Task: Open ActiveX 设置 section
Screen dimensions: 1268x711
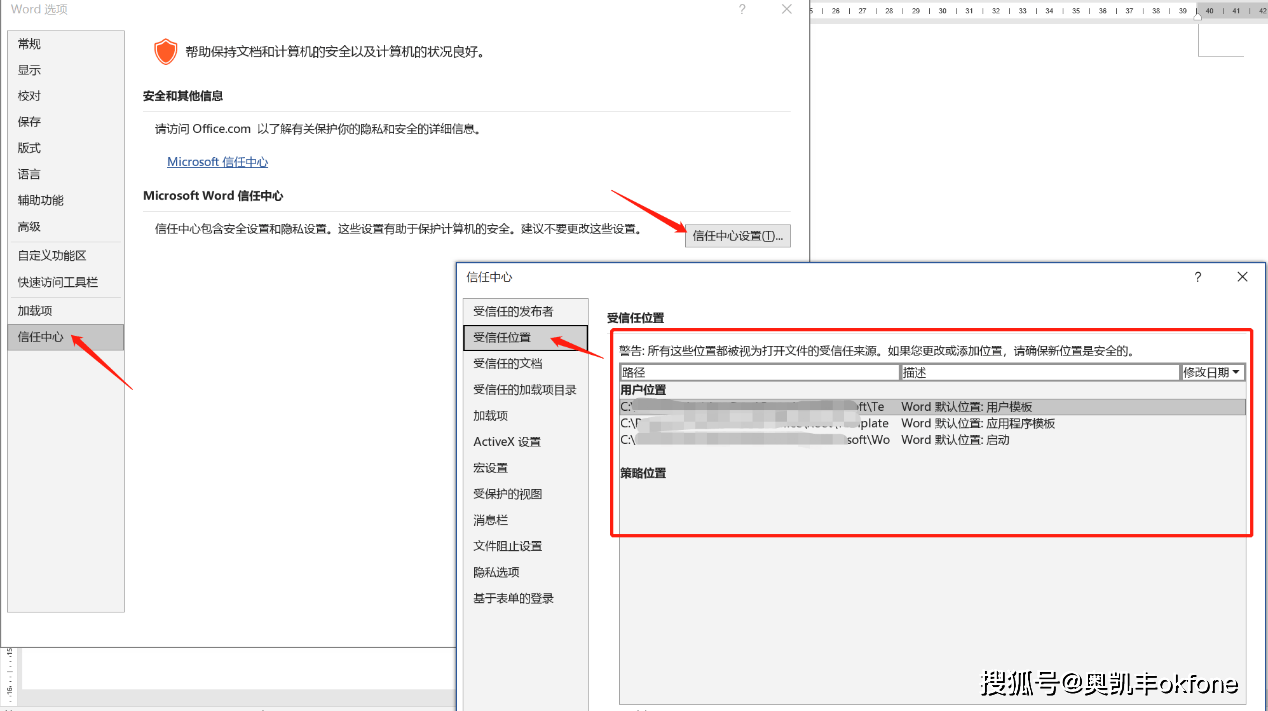Action: 506,442
